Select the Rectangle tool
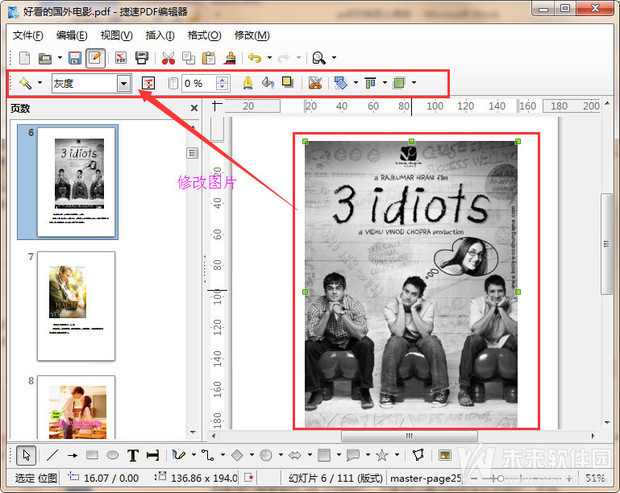 click(x=92, y=455)
